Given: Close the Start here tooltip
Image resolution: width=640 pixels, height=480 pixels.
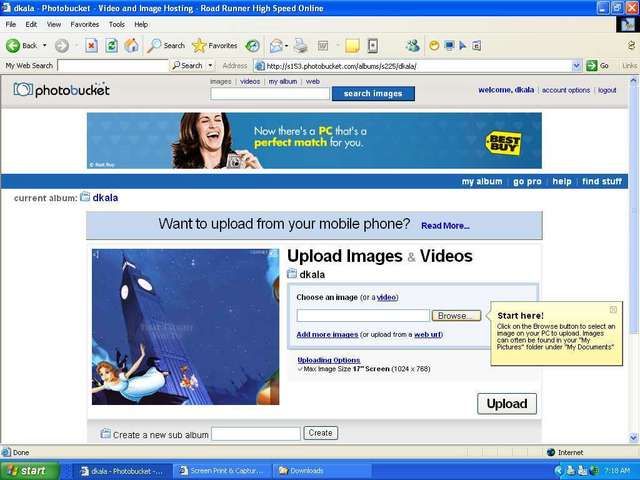Looking at the screenshot, I should click(x=613, y=310).
